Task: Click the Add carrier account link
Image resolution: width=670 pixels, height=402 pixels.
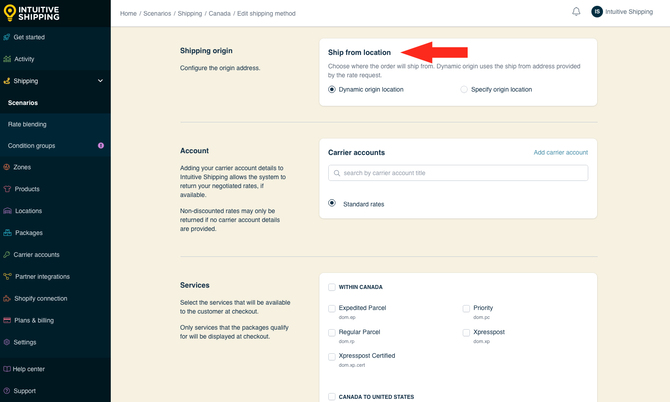Action: [x=561, y=153]
